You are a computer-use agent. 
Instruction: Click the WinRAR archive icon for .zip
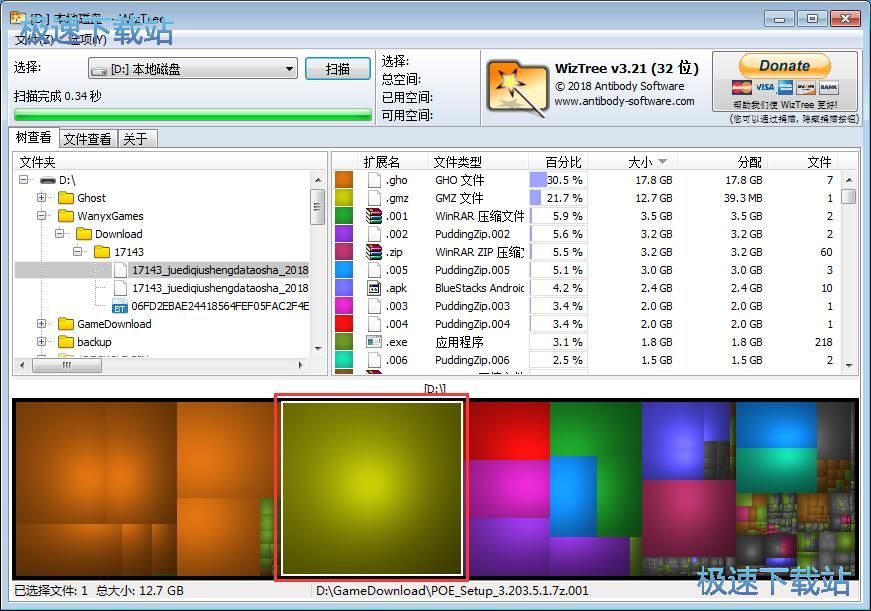coord(374,252)
